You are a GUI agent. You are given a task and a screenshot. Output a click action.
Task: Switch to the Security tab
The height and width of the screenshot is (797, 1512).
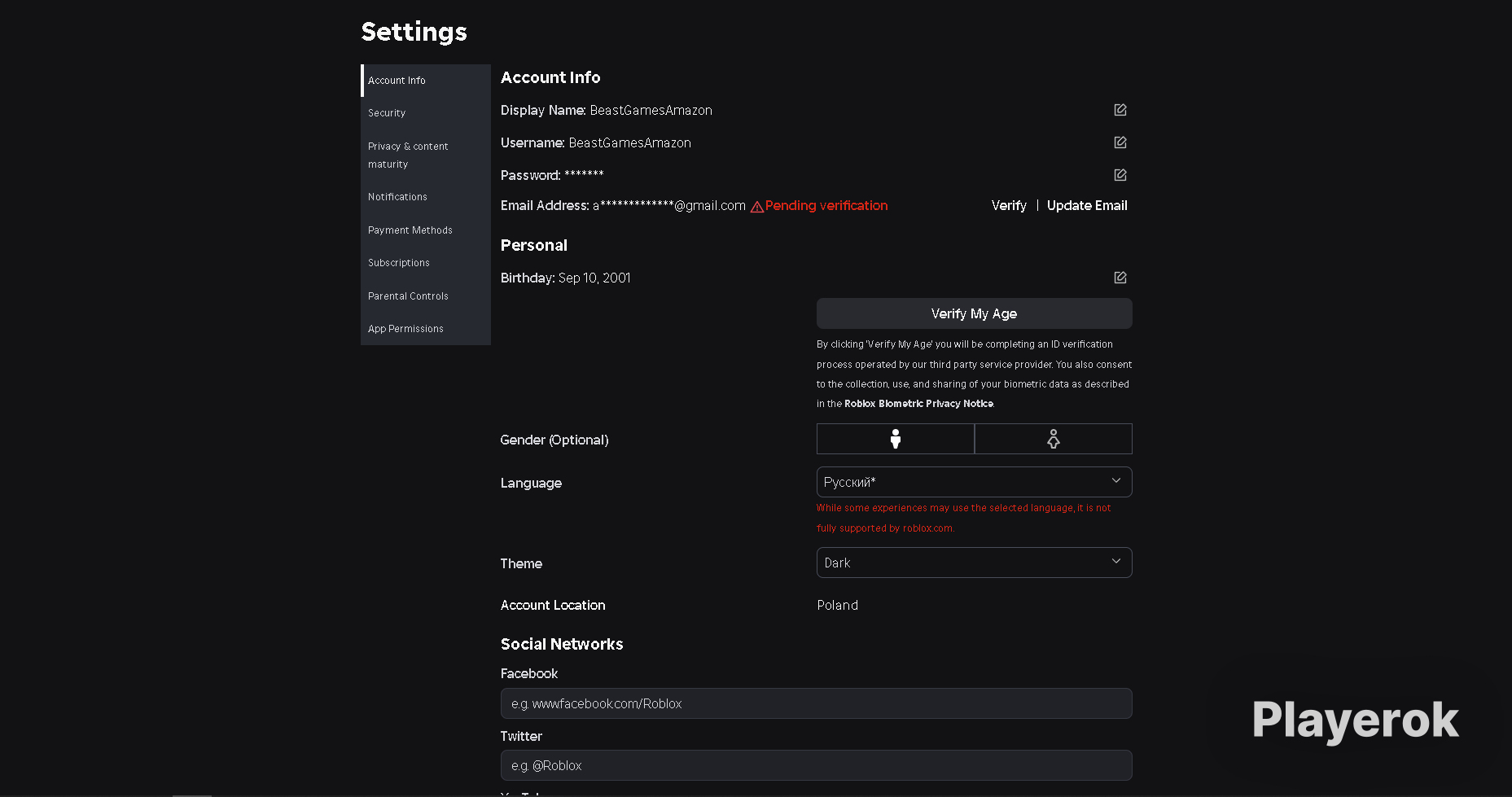(426, 113)
